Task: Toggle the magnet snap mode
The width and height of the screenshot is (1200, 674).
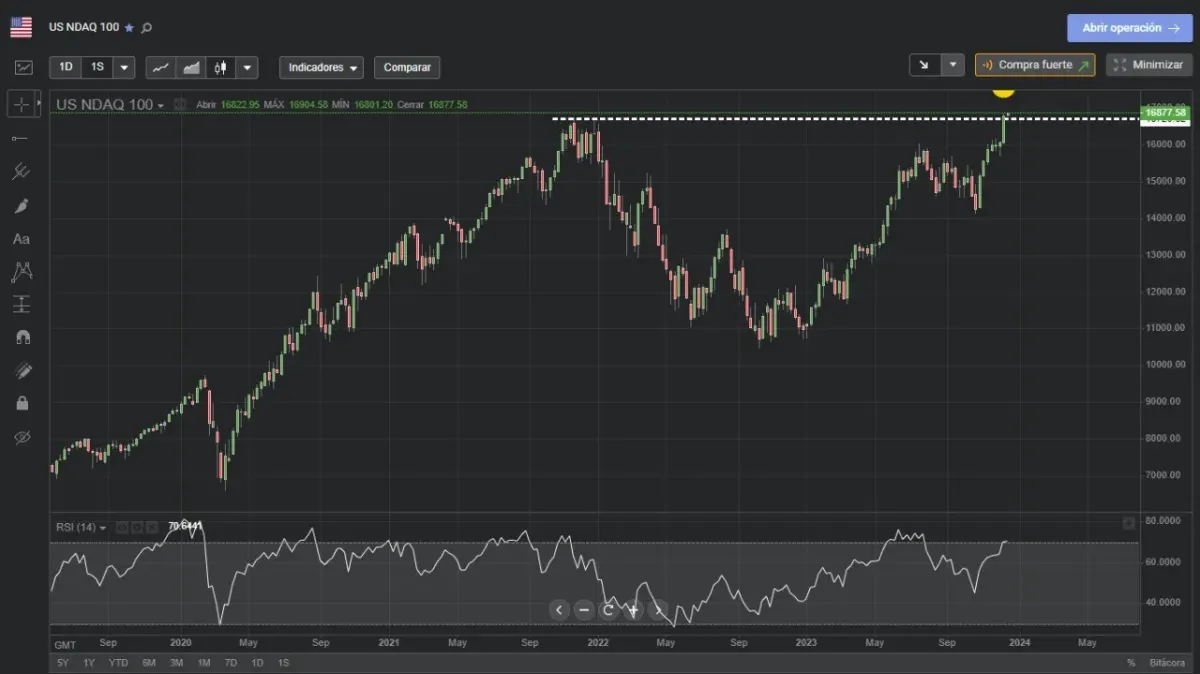Action: [x=22, y=337]
